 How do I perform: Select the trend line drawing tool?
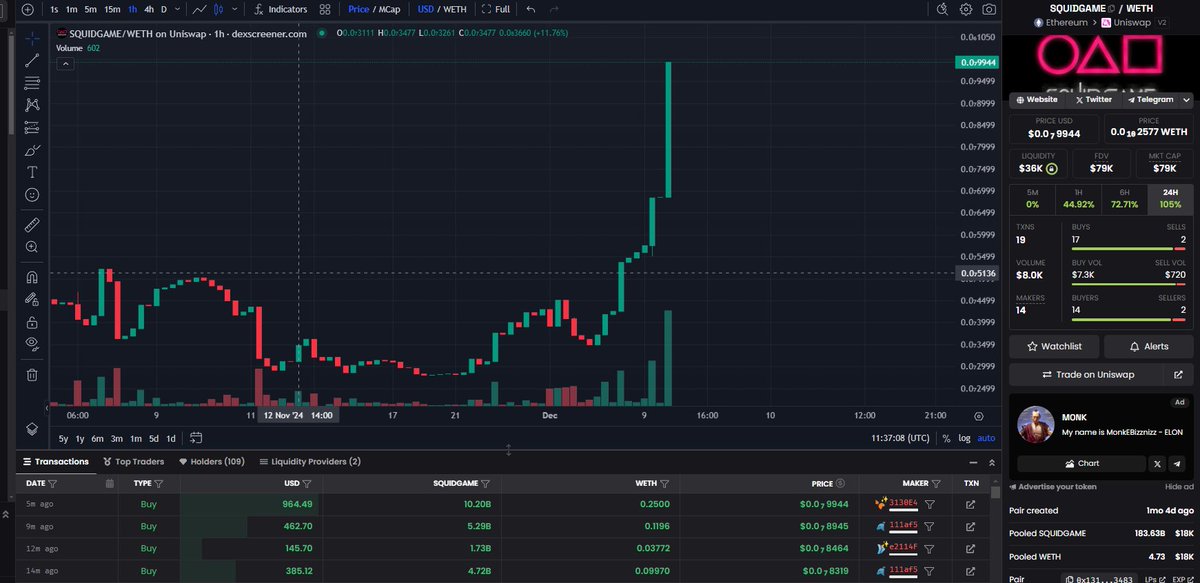coord(32,60)
